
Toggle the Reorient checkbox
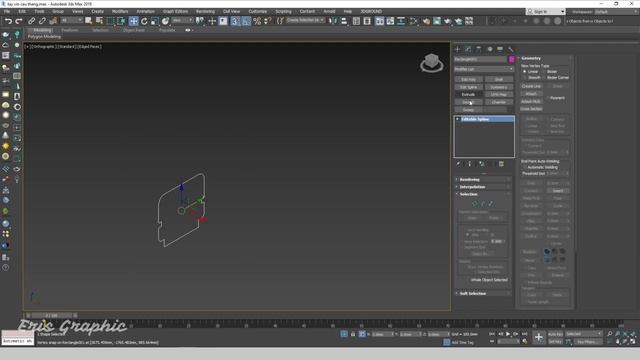547,98
